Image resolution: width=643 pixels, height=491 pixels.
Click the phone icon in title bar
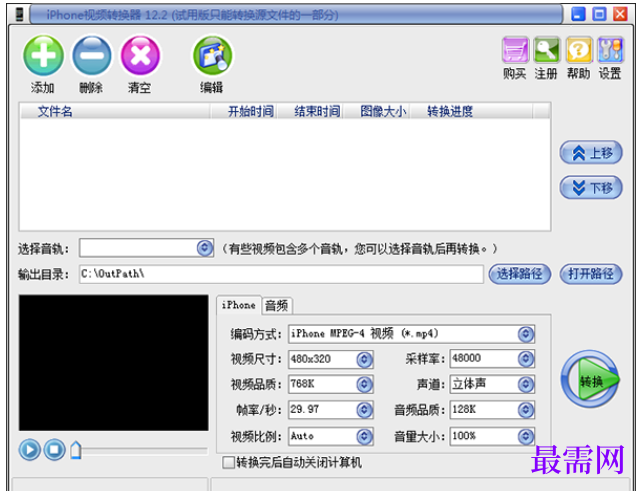19,15
